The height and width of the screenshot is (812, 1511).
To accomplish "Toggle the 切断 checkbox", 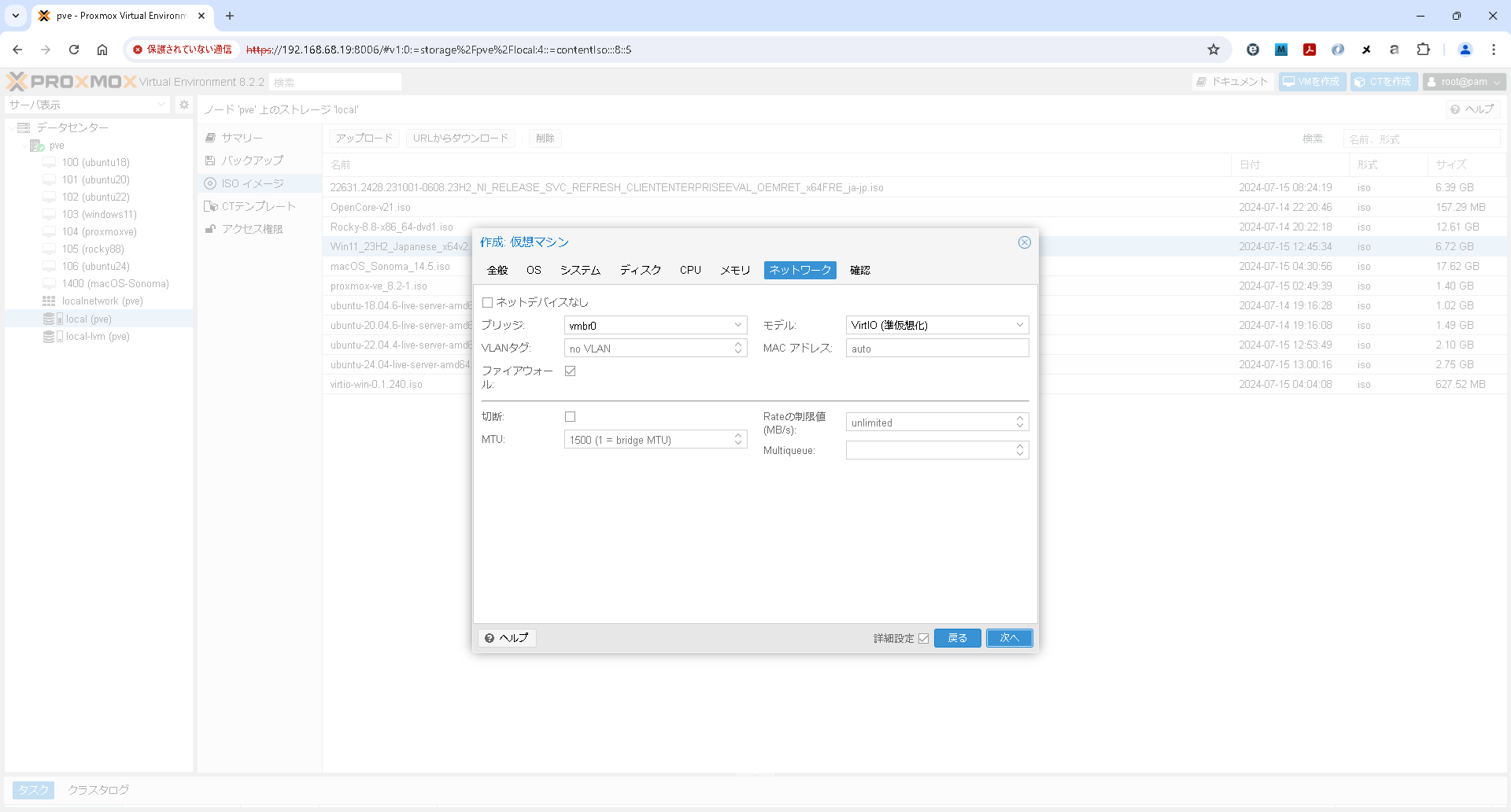I will [x=571, y=417].
